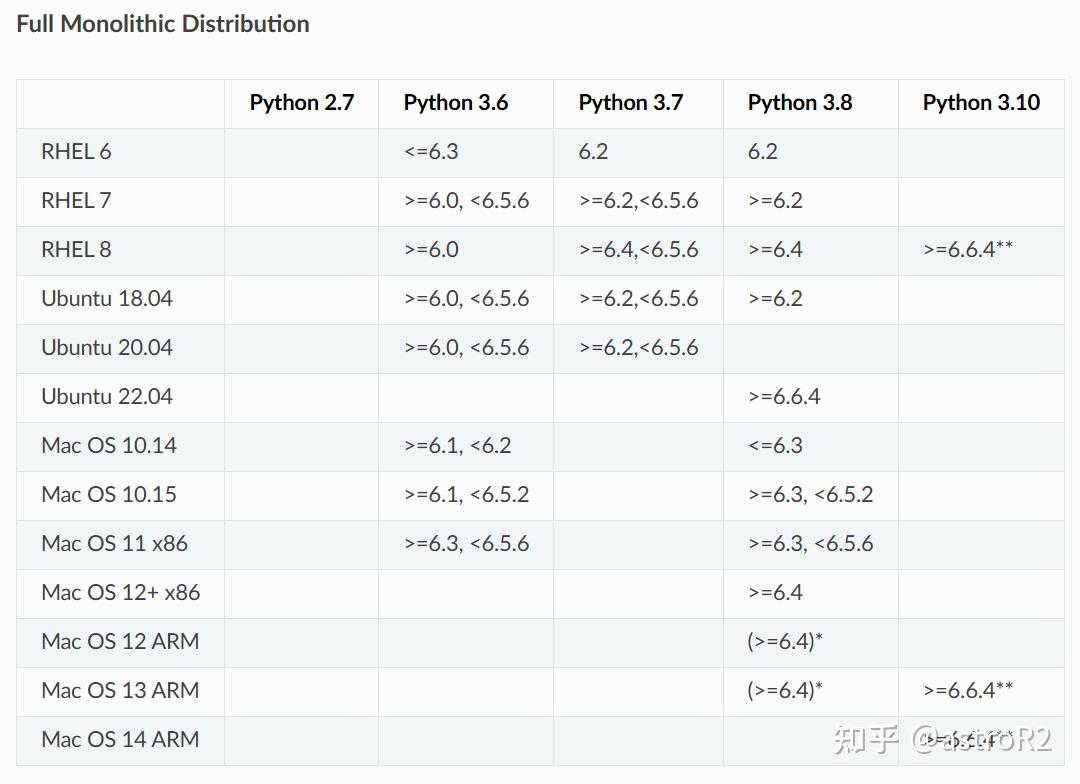Viewport: 1080px width, 784px height.
Task: Select the Python 2.7 column header
Action: click(301, 103)
